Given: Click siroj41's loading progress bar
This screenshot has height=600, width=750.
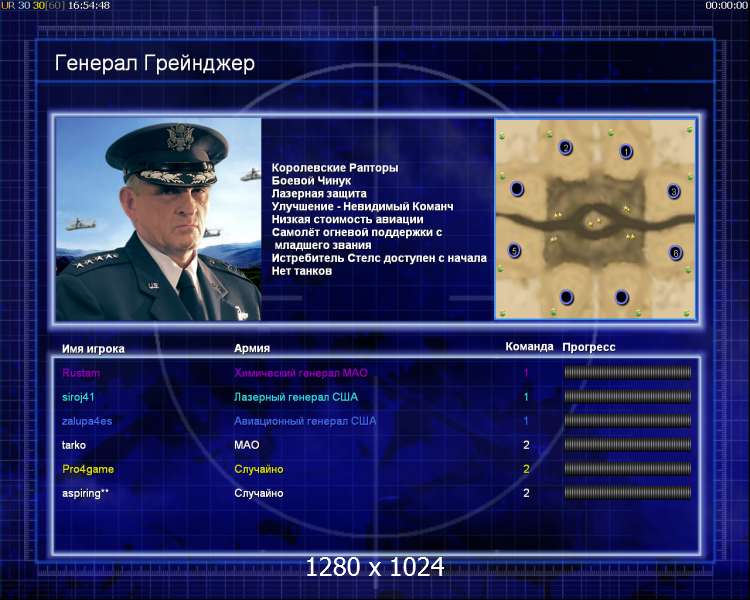Looking at the screenshot, I should [x=628, y=396].
